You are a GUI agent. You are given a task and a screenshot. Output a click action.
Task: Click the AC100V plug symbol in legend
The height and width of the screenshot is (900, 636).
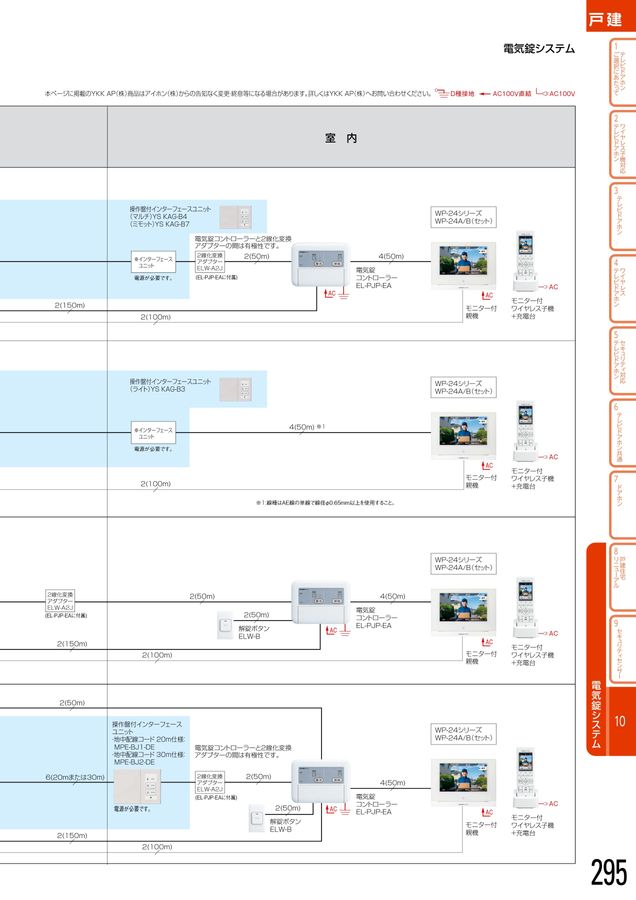coord(541,92)
